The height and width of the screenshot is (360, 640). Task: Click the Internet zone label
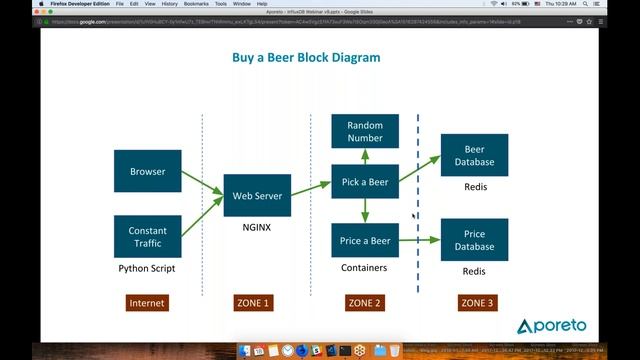click(x=147, y=303)
